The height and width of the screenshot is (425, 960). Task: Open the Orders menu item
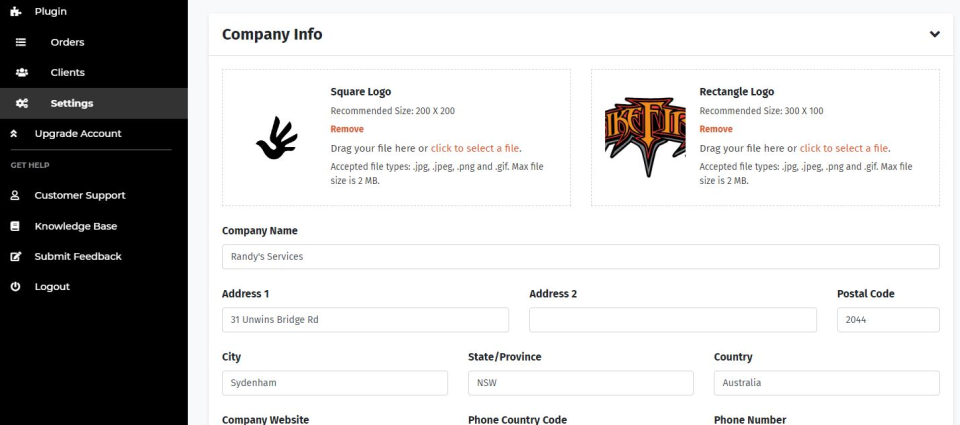pyautogui.click(x=67, y=42)
